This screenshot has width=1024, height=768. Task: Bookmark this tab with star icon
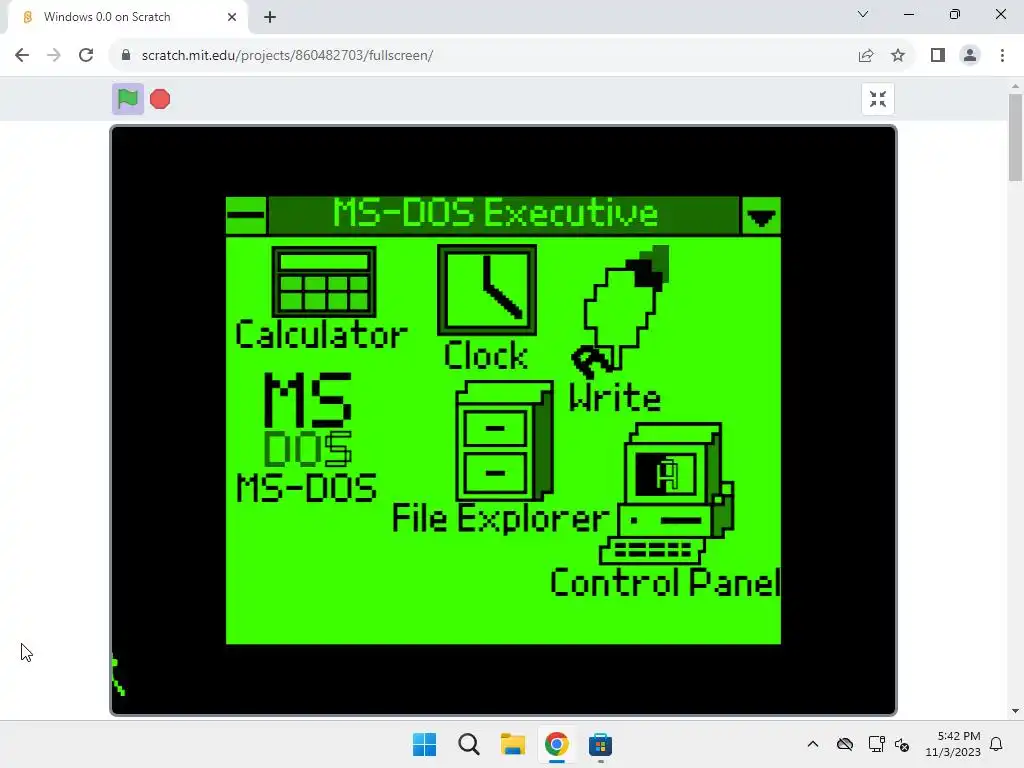898,56
